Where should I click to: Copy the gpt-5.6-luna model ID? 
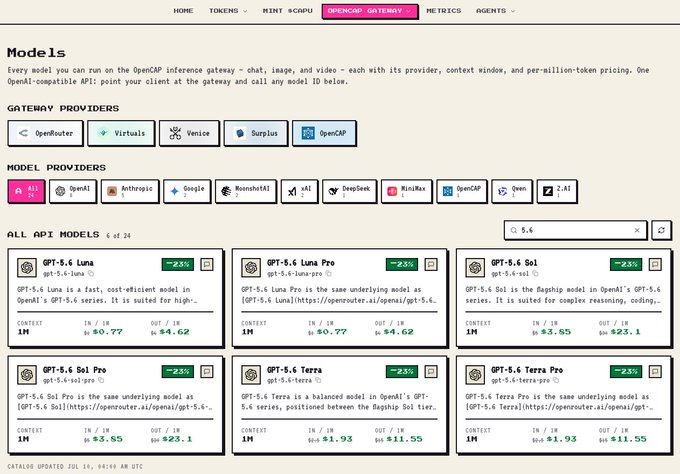pos(91,274)
